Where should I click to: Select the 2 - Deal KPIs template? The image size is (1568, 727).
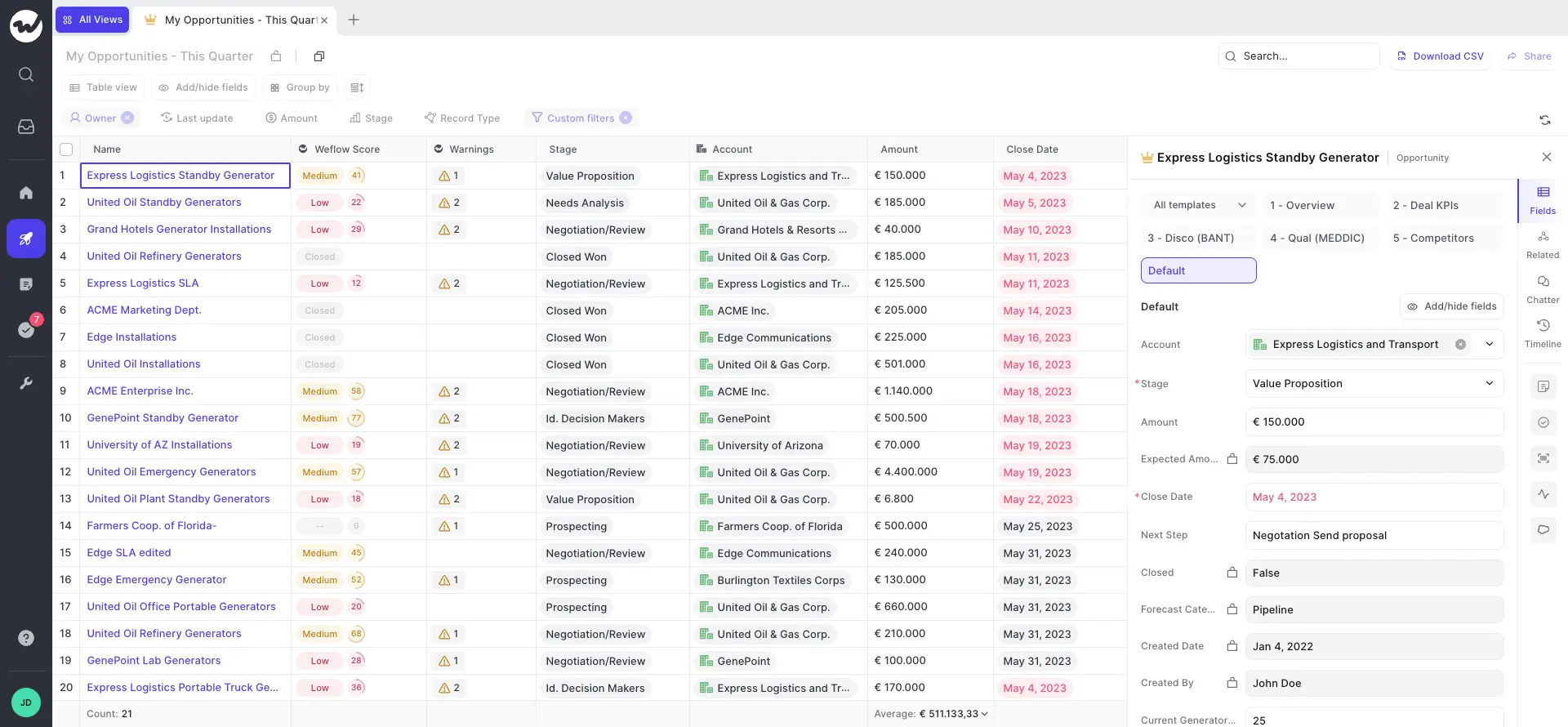click(x=1444, y=205)
